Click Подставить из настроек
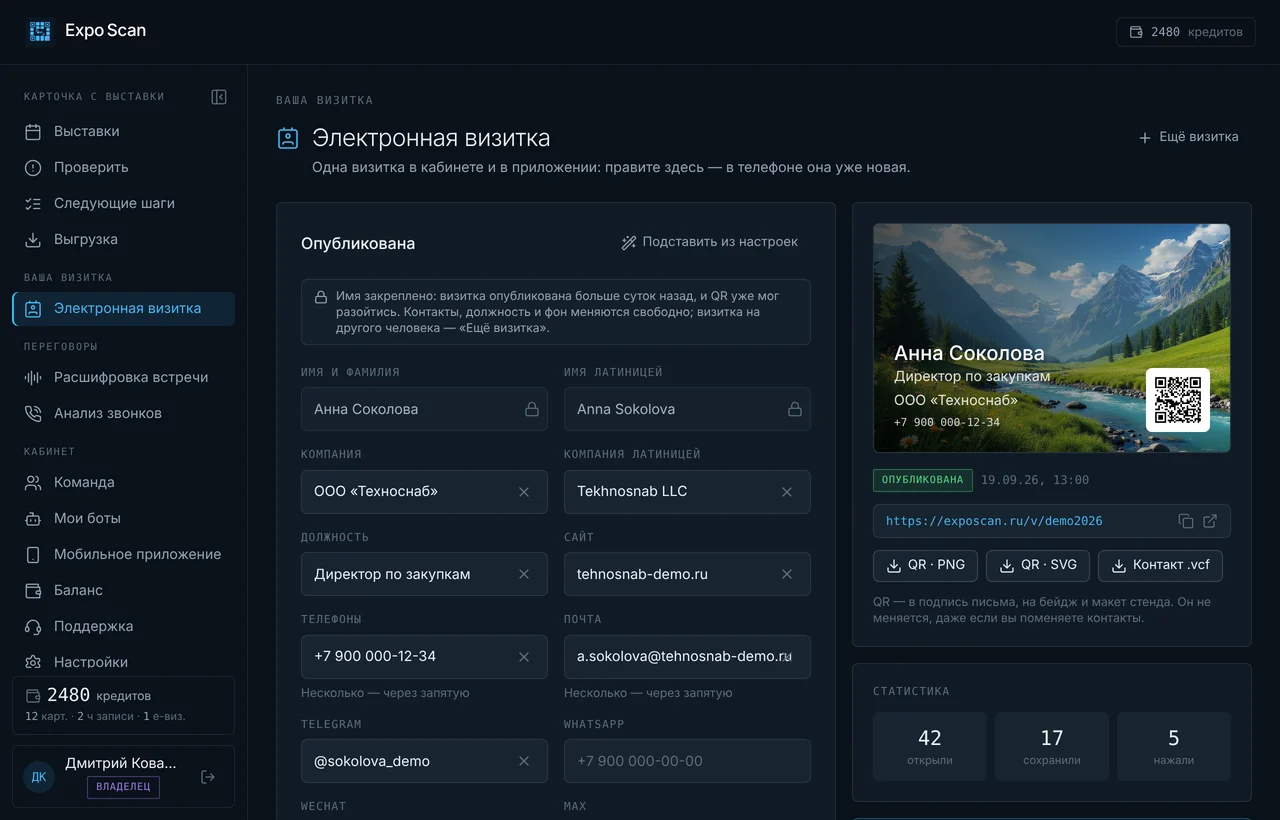This screenshot has width=1280, height=820. pyautogui.click(x=710, y=242)
